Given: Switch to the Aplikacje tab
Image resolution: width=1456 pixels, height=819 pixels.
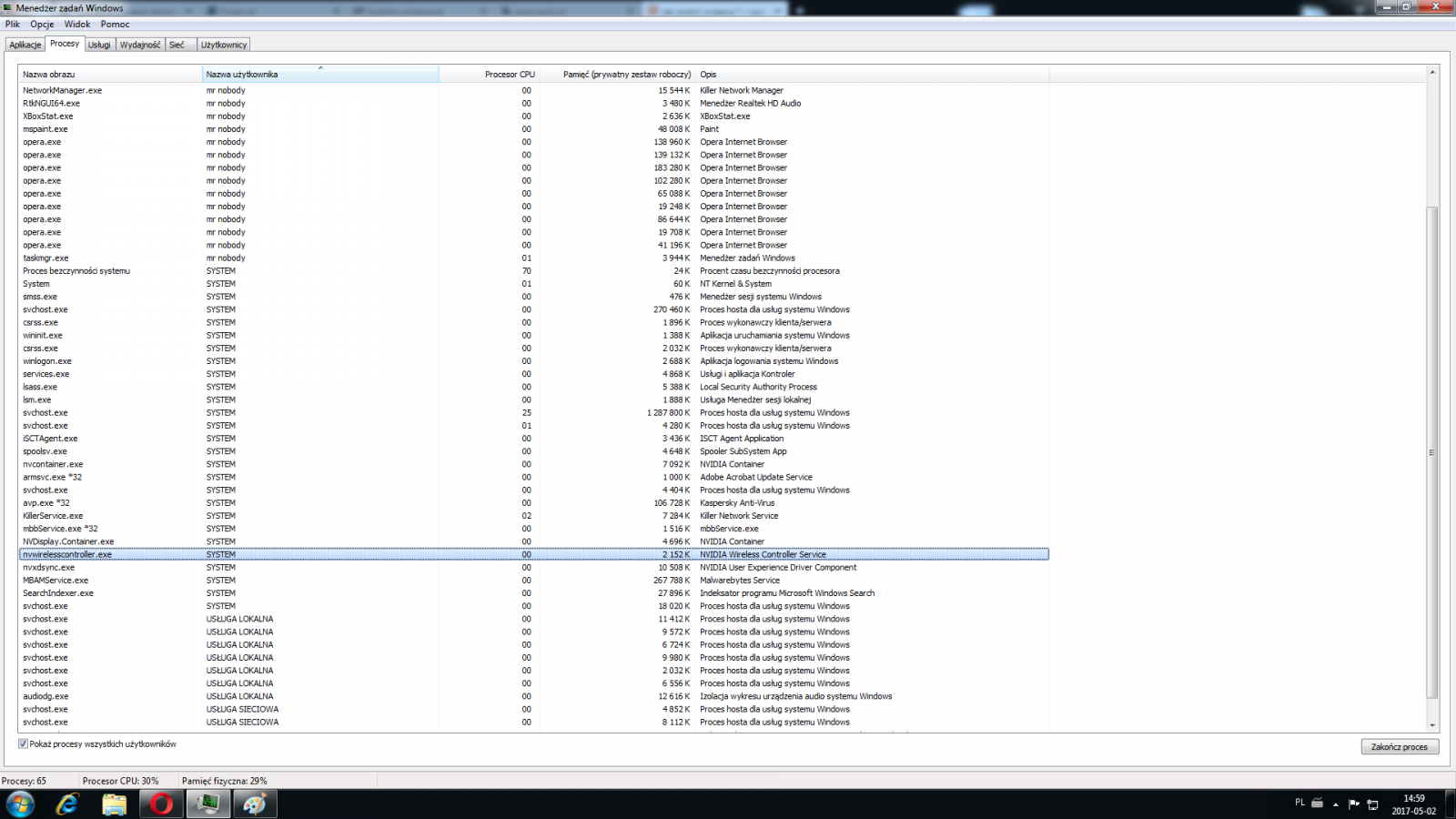Looking at the screenshot, I should pyautogui.click(x=25, y=45).
